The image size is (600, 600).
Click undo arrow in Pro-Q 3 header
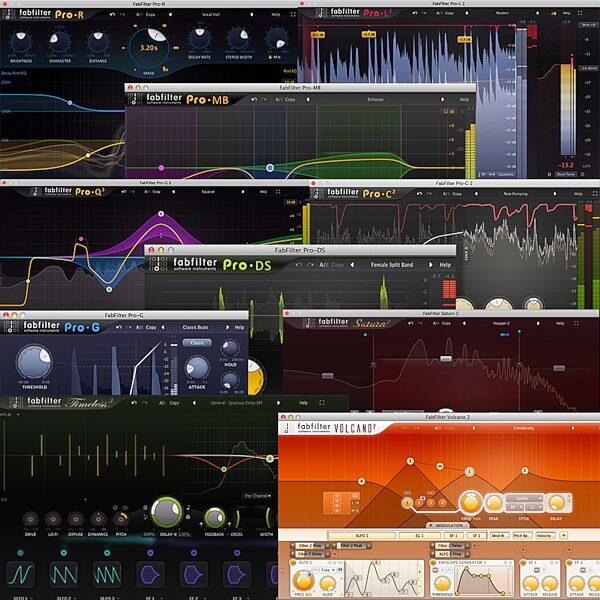(x=124, y=191)
